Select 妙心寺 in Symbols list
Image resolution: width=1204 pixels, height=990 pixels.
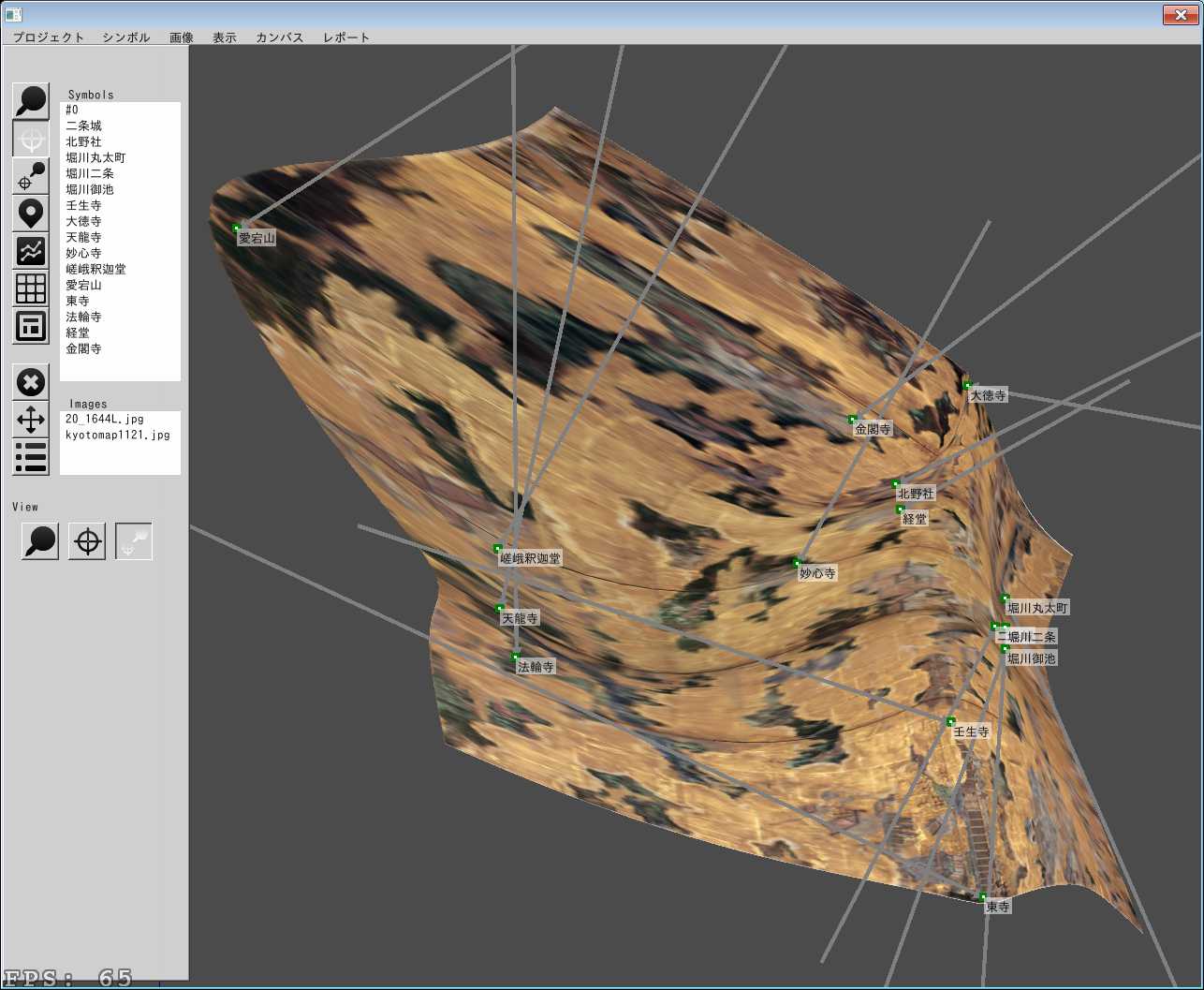[x=120, y=253]
